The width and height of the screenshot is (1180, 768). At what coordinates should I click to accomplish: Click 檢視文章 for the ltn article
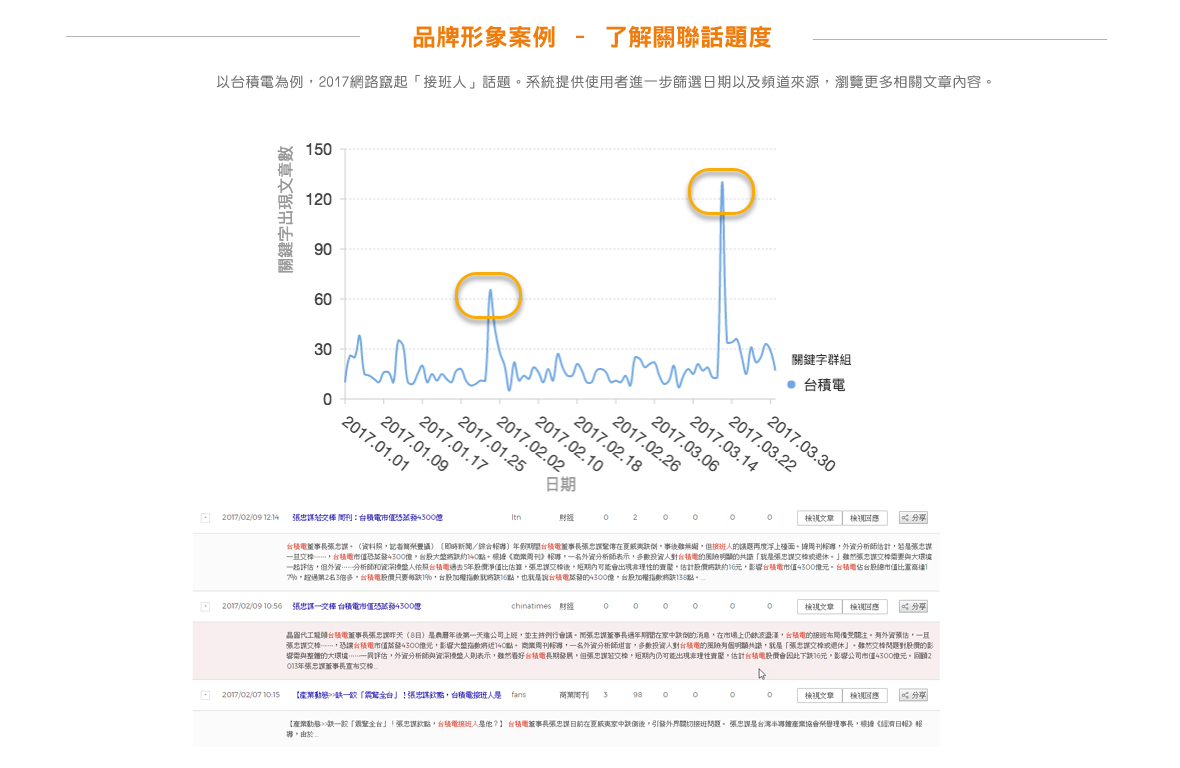point(819,518)
